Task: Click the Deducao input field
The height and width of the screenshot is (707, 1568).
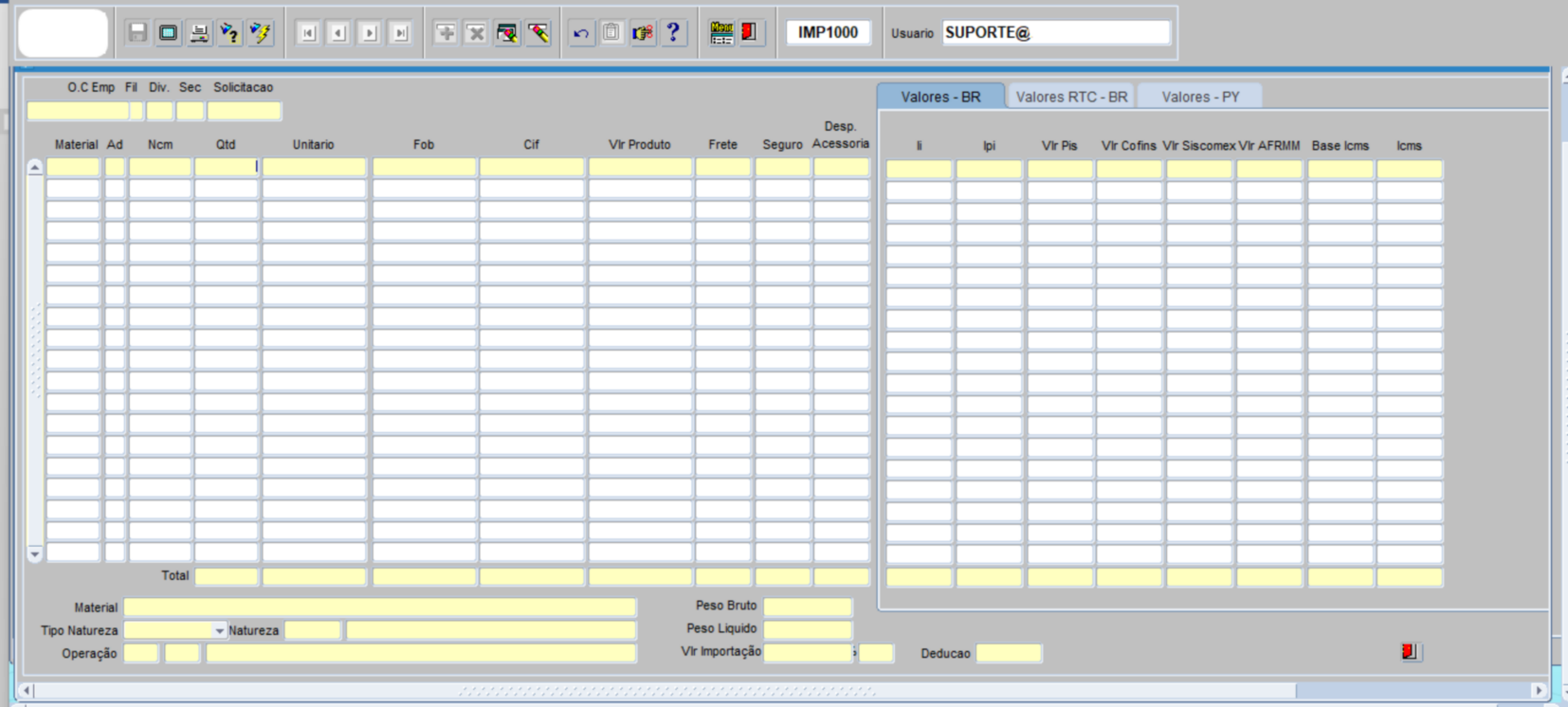Action: coord(1009,653)
